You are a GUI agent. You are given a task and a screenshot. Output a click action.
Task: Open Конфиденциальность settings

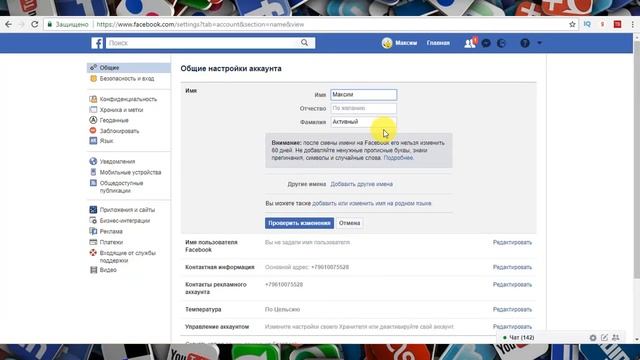(x=129, y=99)
